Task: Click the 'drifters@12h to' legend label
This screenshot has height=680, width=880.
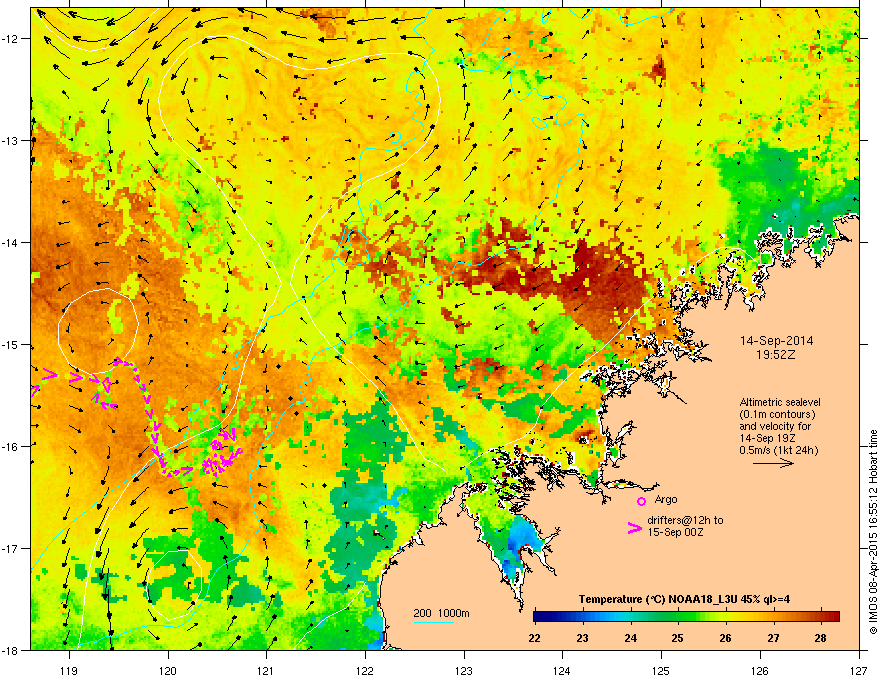Action: pos(685,520)
